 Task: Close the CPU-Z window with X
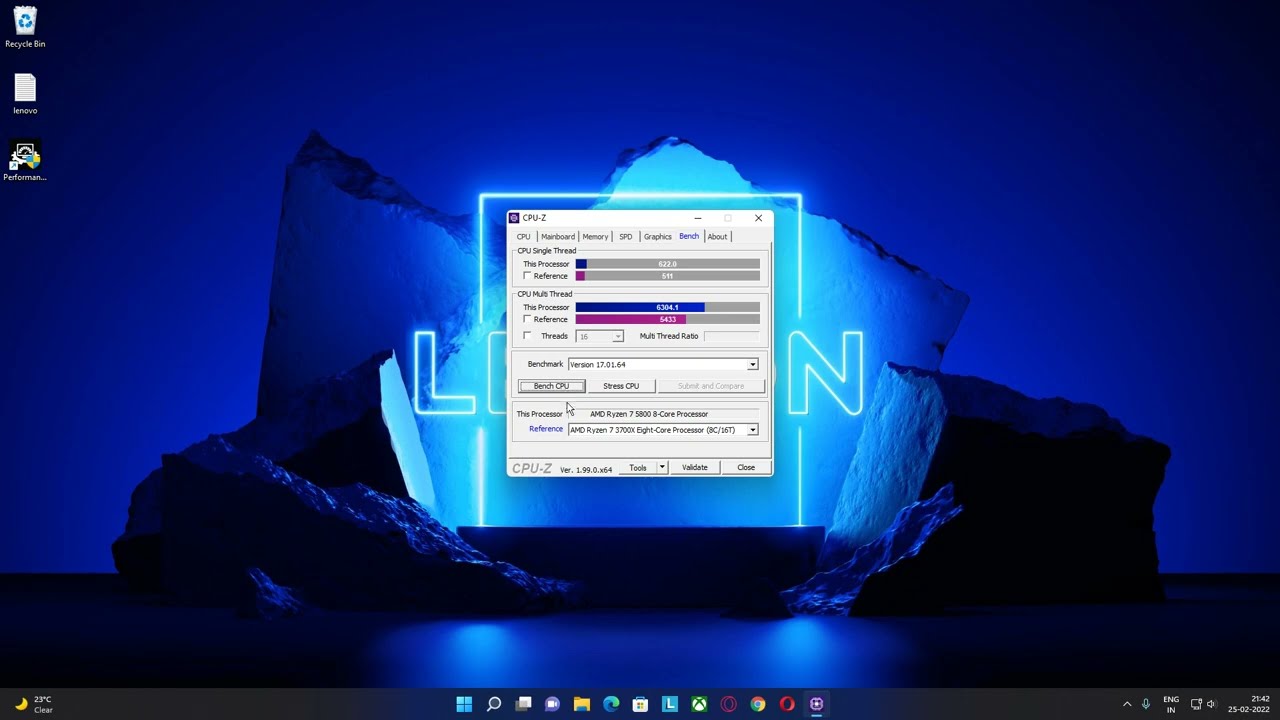point(758,218)
